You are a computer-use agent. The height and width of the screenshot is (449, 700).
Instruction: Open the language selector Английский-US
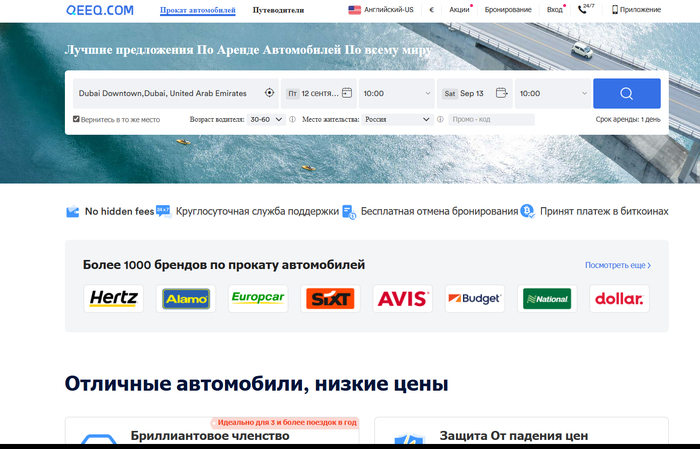381,10
